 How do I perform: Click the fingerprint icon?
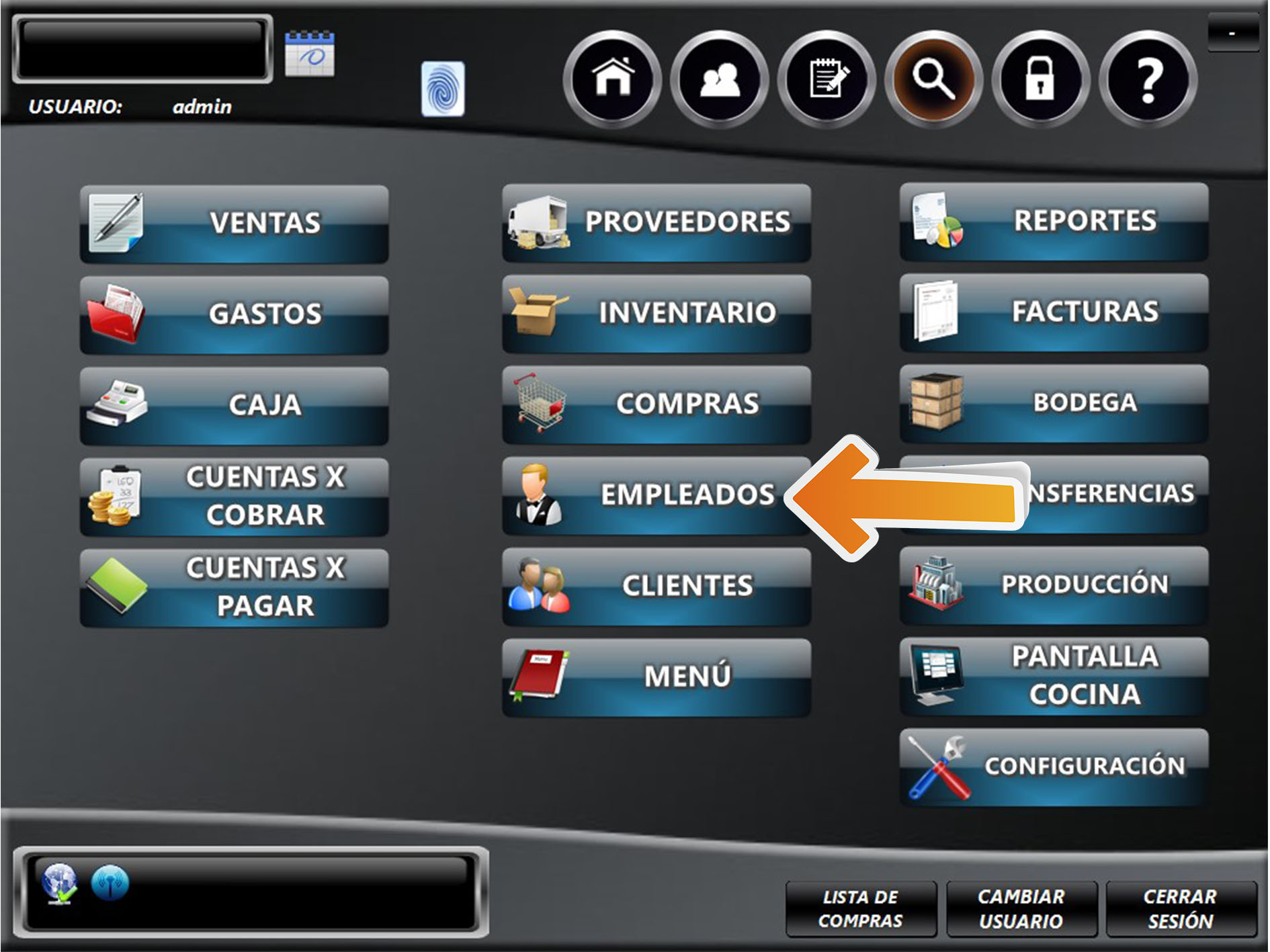[x=443, y=89]
